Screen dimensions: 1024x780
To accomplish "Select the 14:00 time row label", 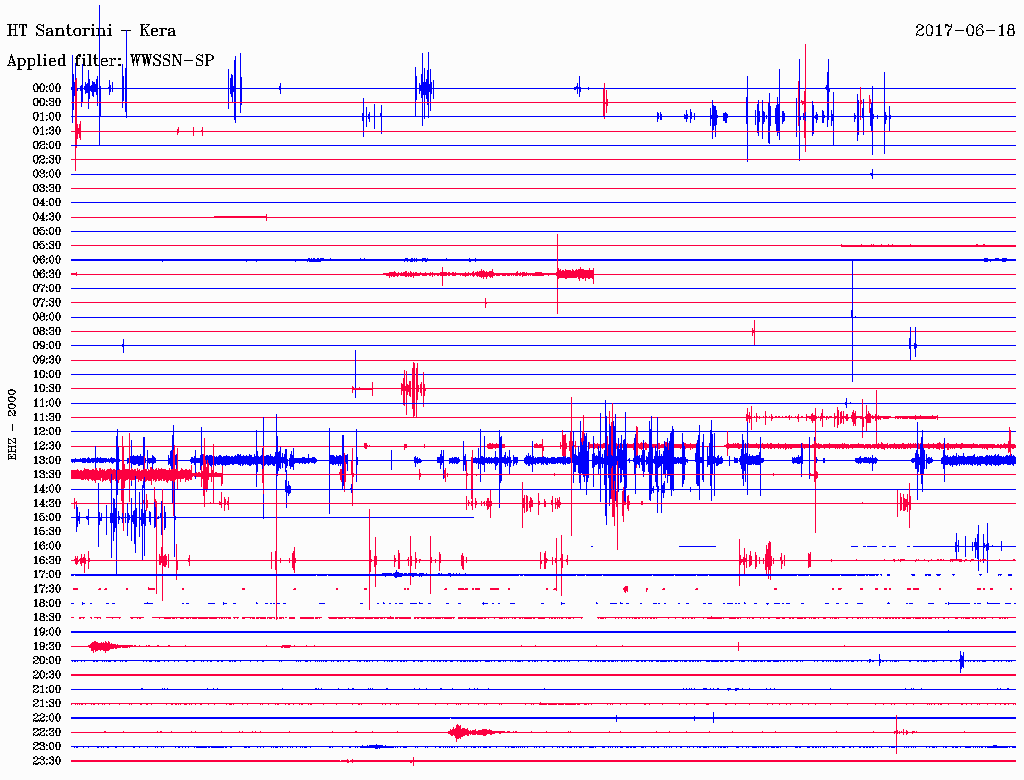I will [47, 489].
